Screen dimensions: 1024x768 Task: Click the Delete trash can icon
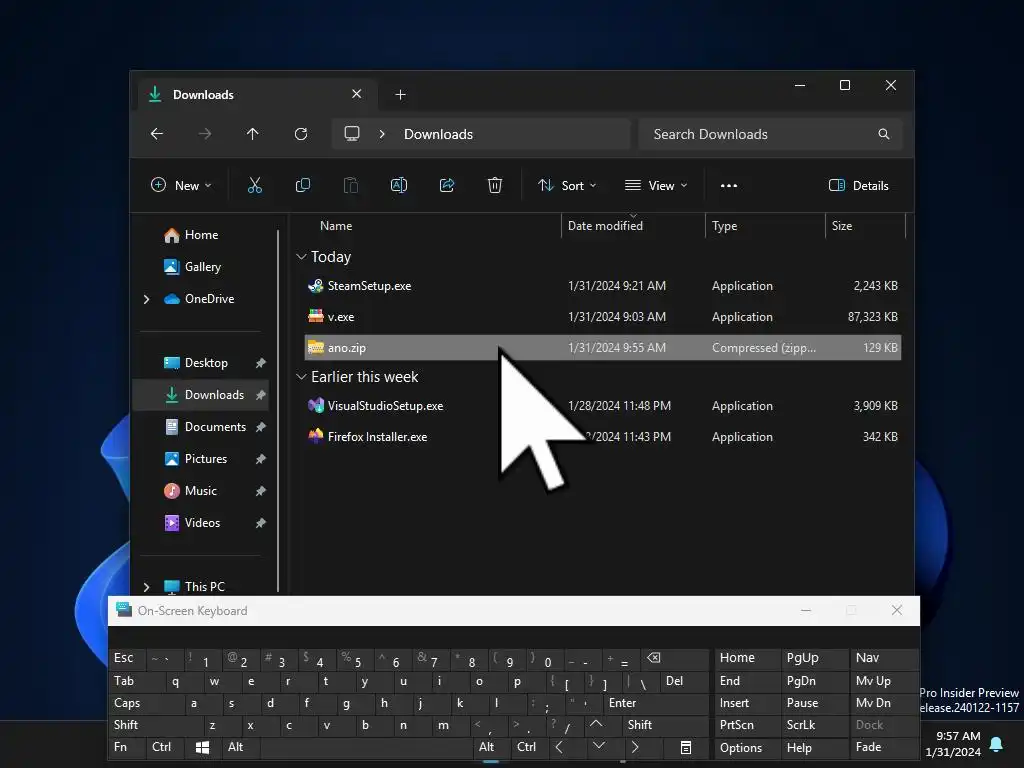[x=495, y=185]
